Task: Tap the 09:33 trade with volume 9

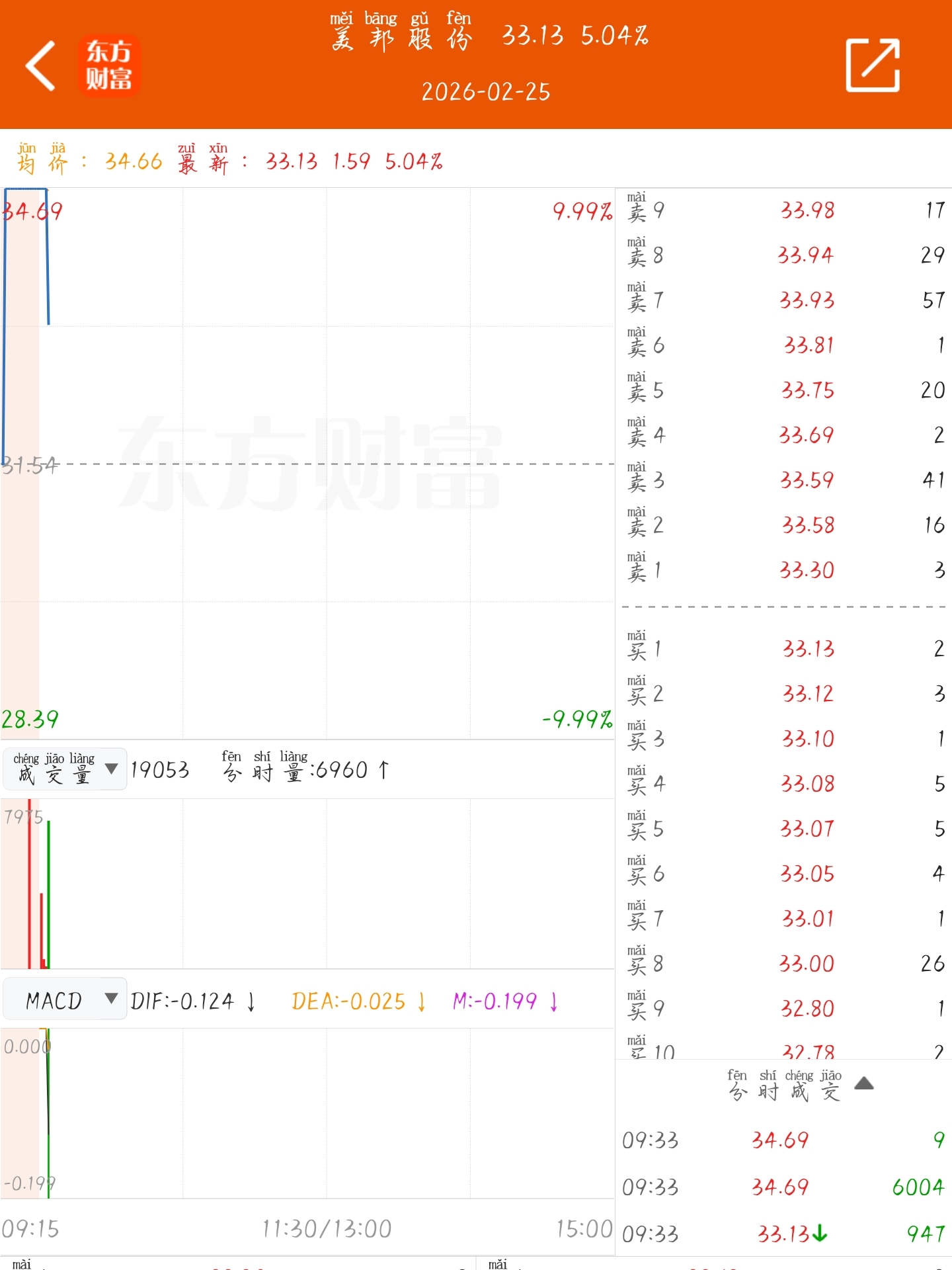Action: [x=784, y=1140]
